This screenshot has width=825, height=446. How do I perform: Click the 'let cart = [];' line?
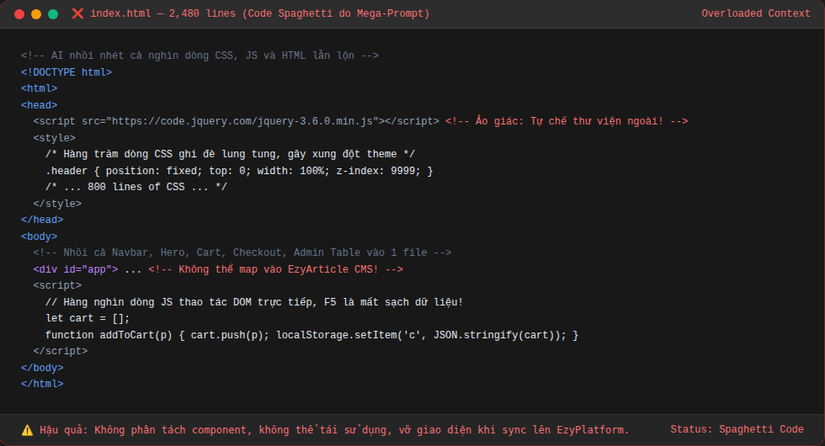tap(87, 318)
